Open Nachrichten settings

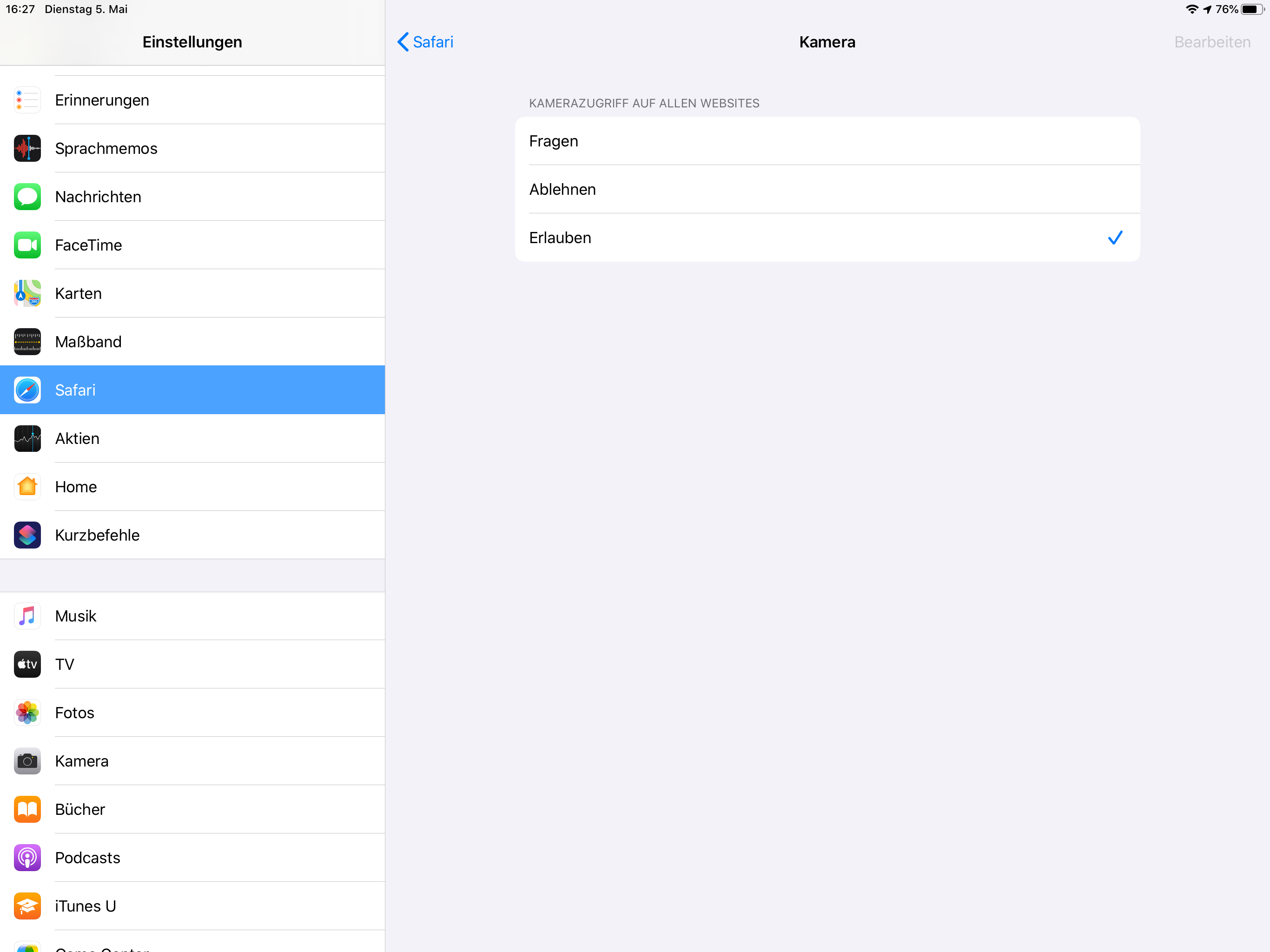(x=192, y=196)
